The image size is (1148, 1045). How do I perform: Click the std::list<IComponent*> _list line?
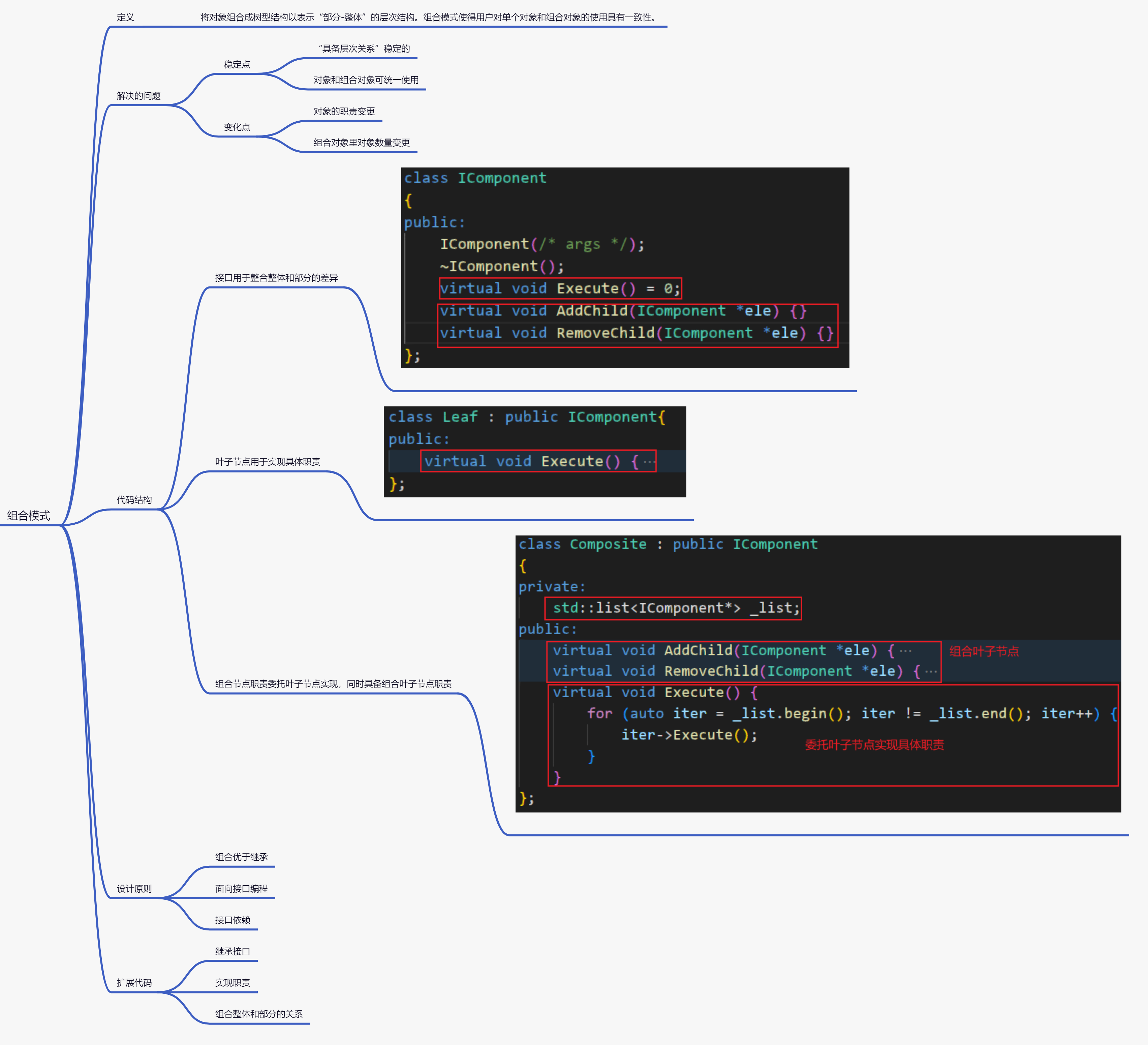coord(677,608)
